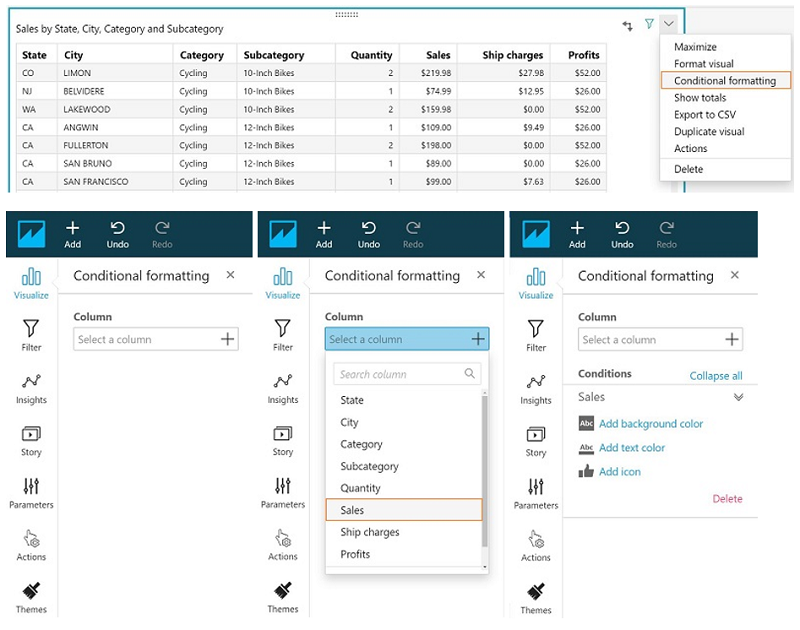The height and width of the screenshot is (630, 800).
Task: Click the QuickSight logo in the panel with empty column field
Action: [x=32, y=234]
